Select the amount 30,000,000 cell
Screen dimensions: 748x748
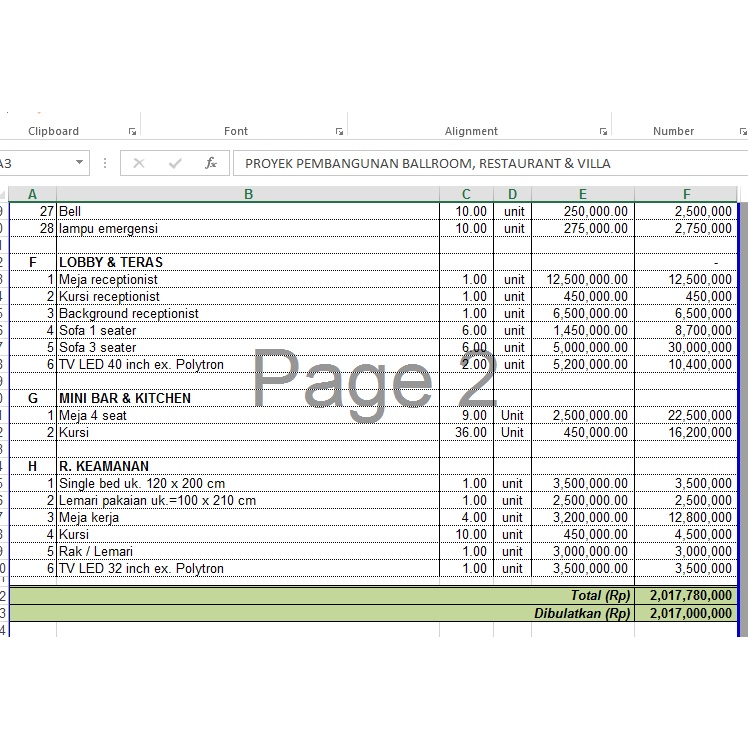click(x=686, y=347)
